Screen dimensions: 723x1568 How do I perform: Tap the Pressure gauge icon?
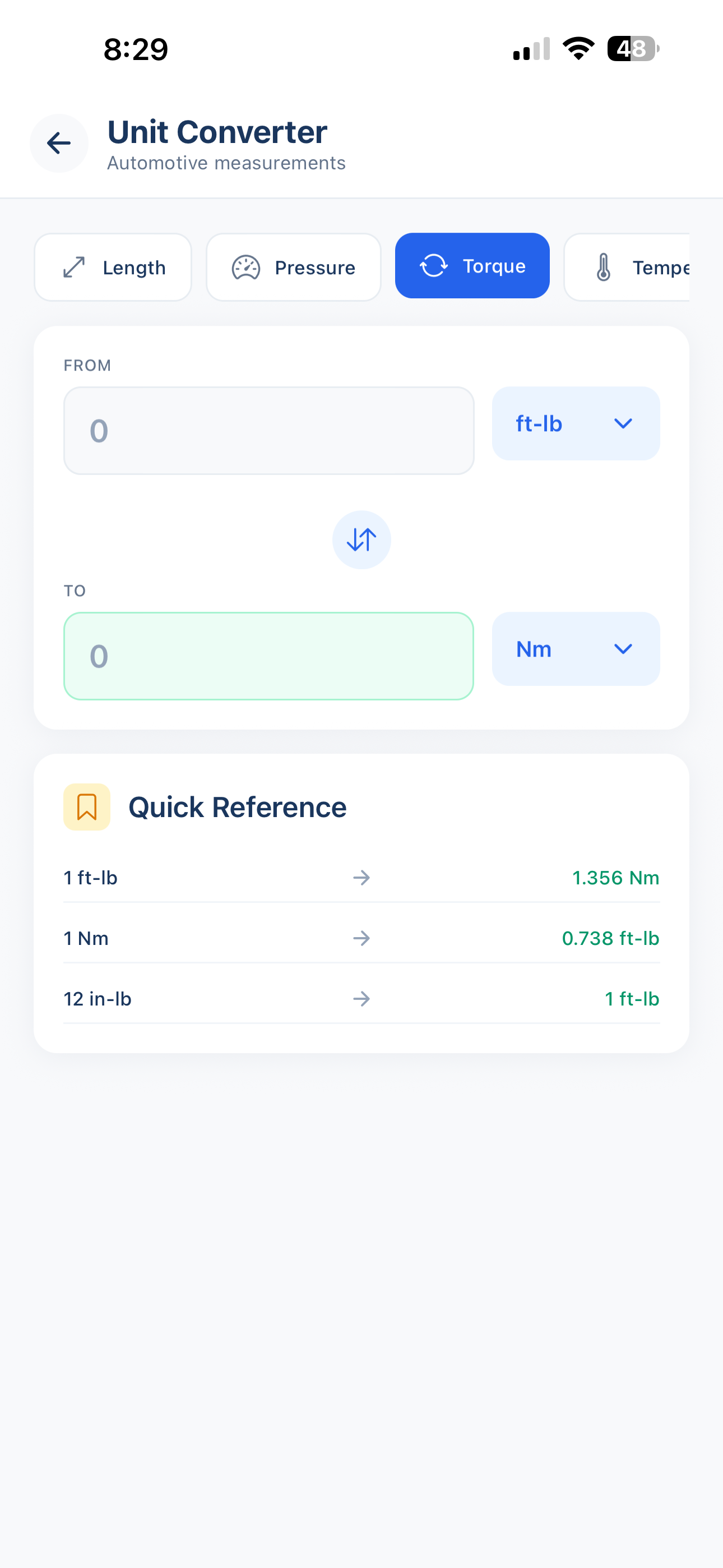point(246,267)
